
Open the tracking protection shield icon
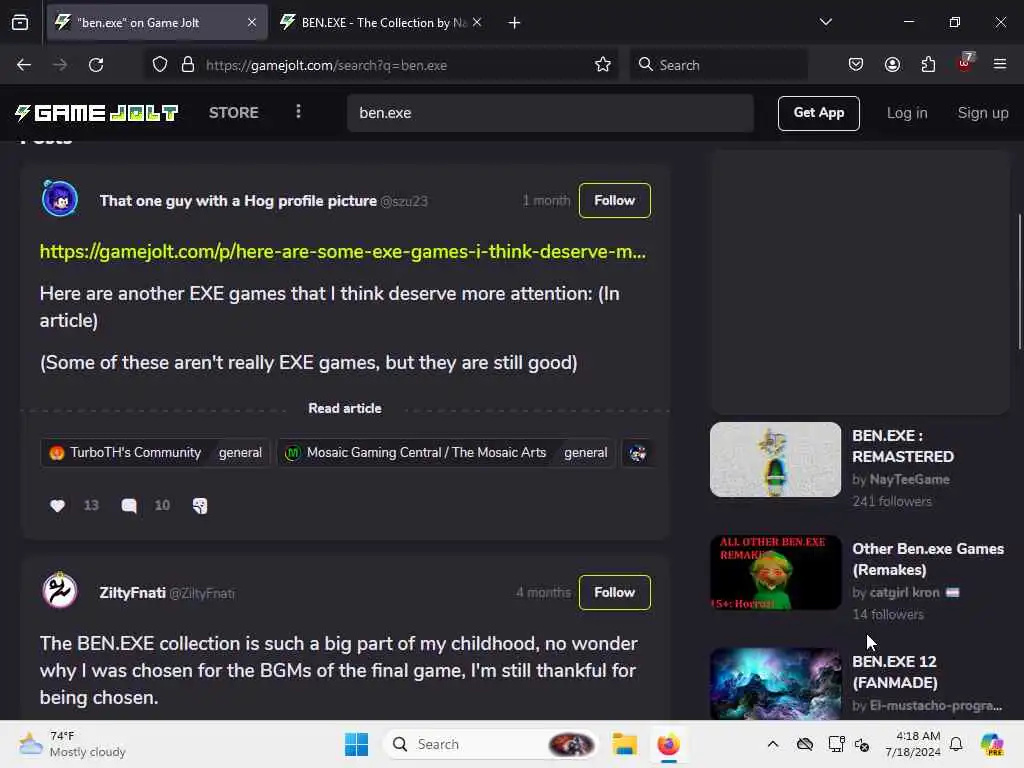pyautogui.click(x=160, y=65)
